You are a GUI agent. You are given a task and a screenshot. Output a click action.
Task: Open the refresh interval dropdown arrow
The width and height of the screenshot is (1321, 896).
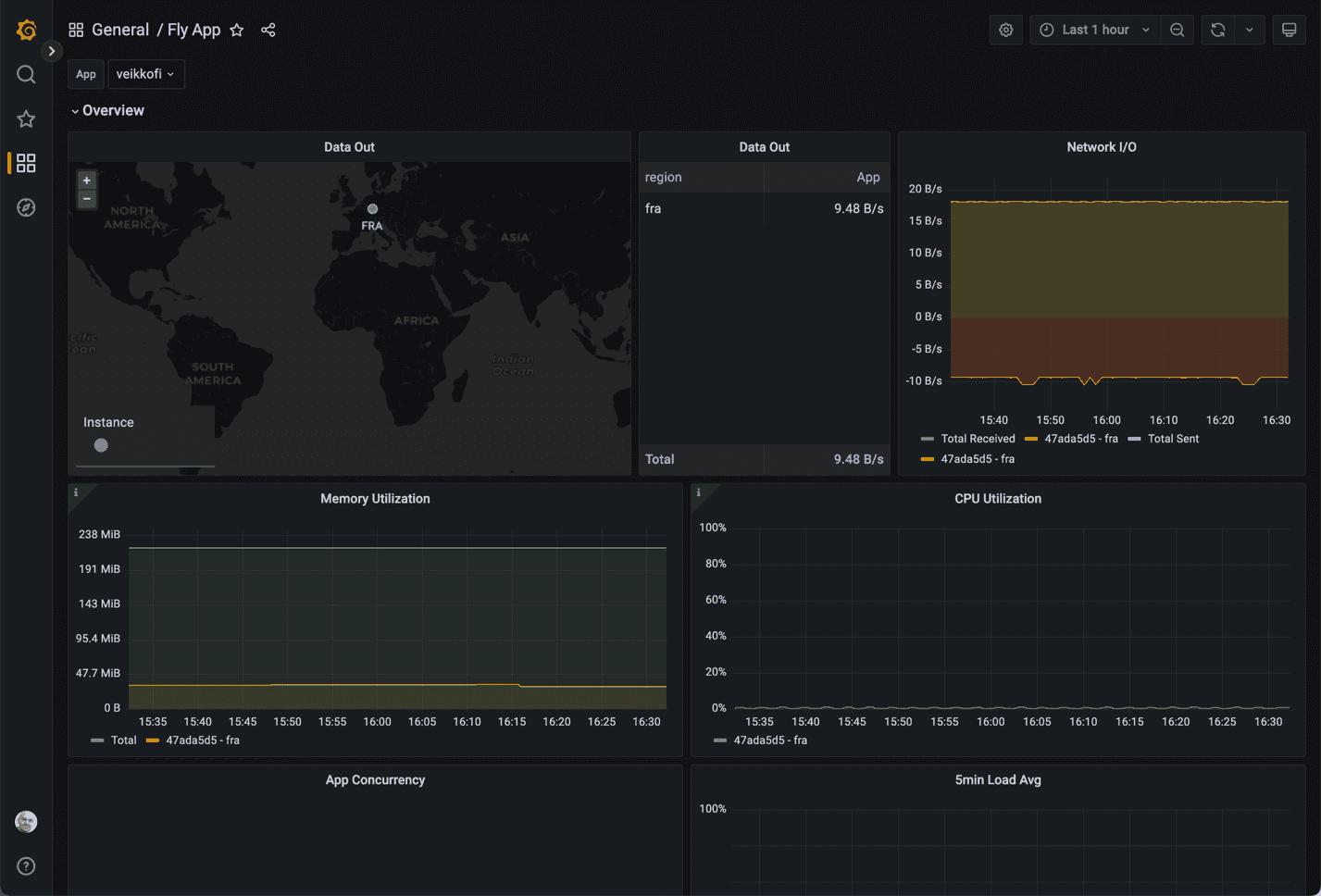click(x=1250, y=31)
